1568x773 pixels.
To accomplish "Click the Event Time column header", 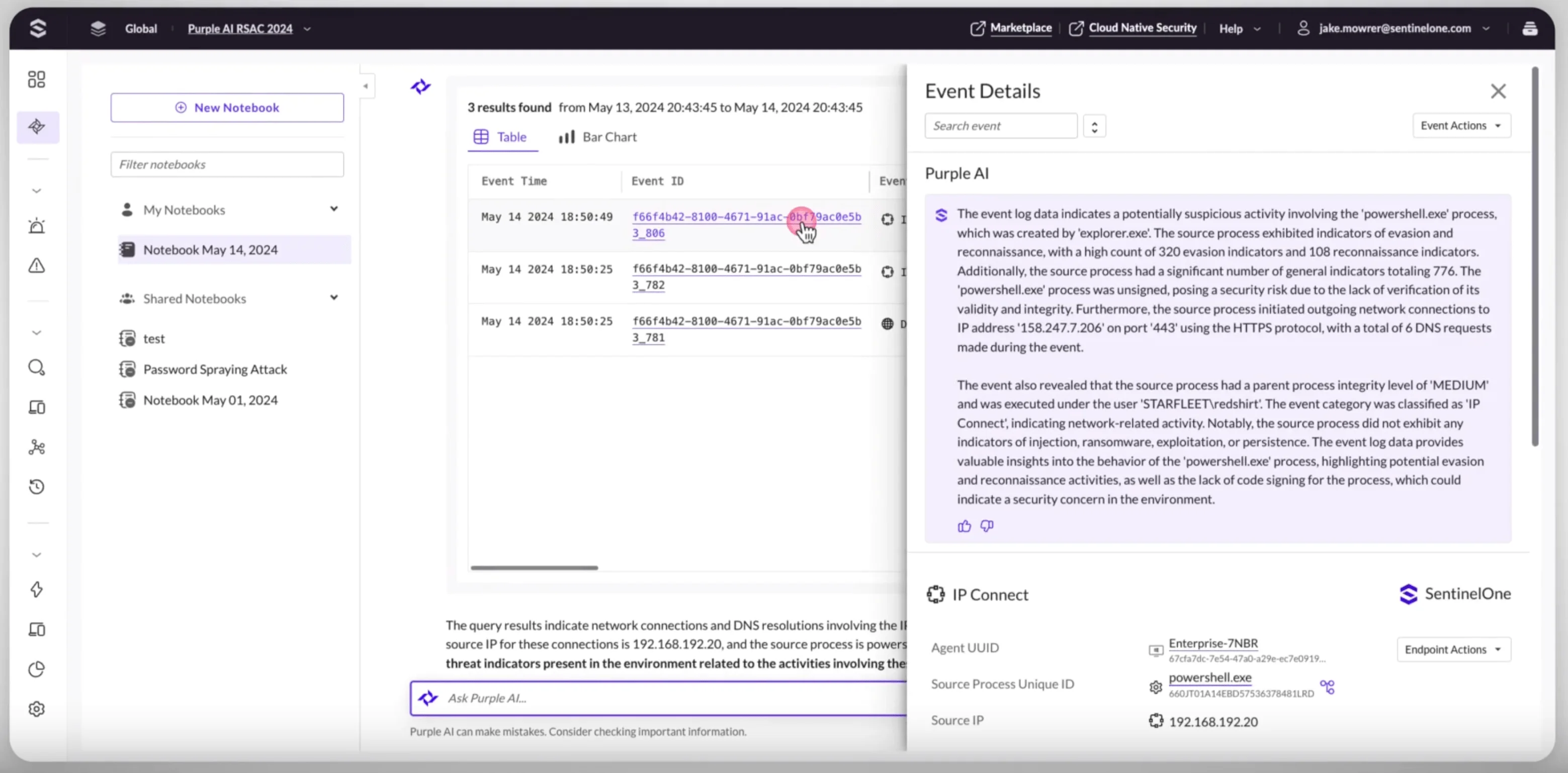I will (x=514, y=180).
